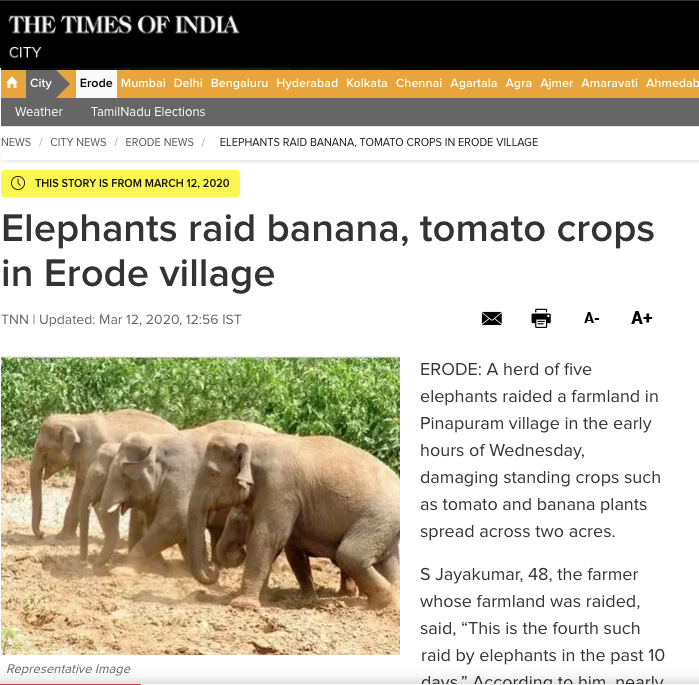
Task: Go to the Mumbai city tab
Action: tap(143, 83)
